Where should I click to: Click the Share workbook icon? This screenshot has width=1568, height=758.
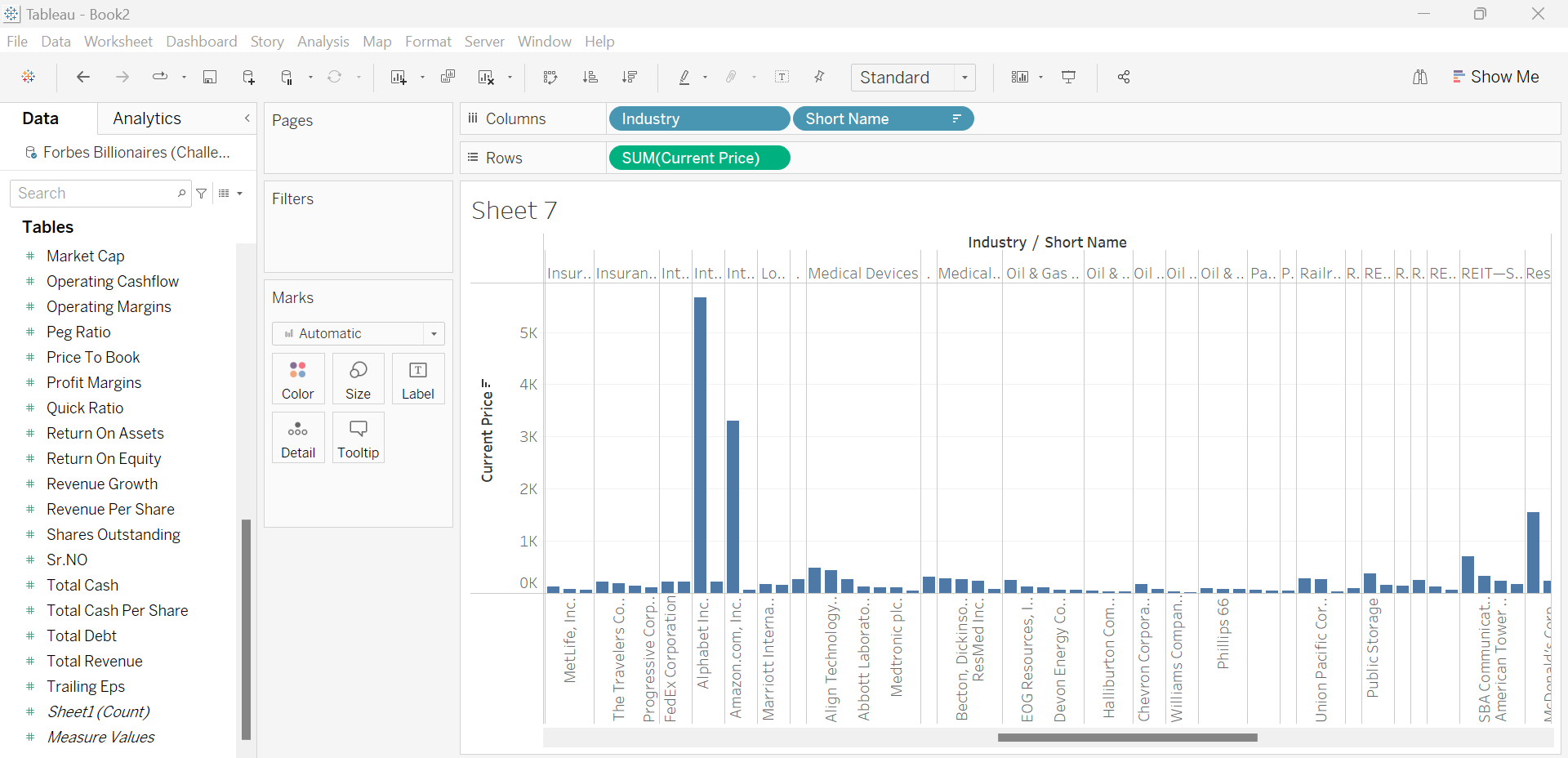(1124, 77)
